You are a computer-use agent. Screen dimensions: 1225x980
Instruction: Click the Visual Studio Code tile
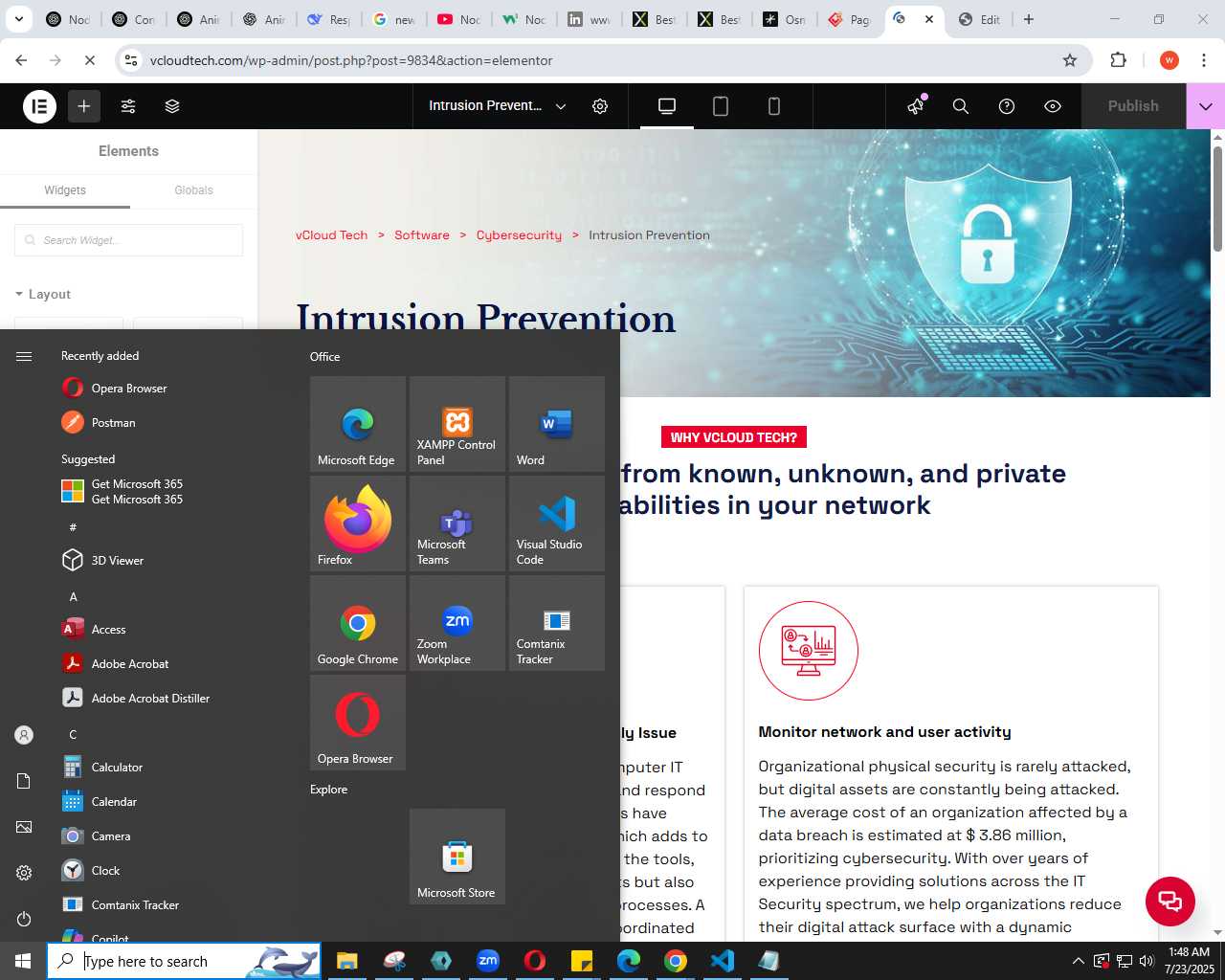tap(557, 523)
